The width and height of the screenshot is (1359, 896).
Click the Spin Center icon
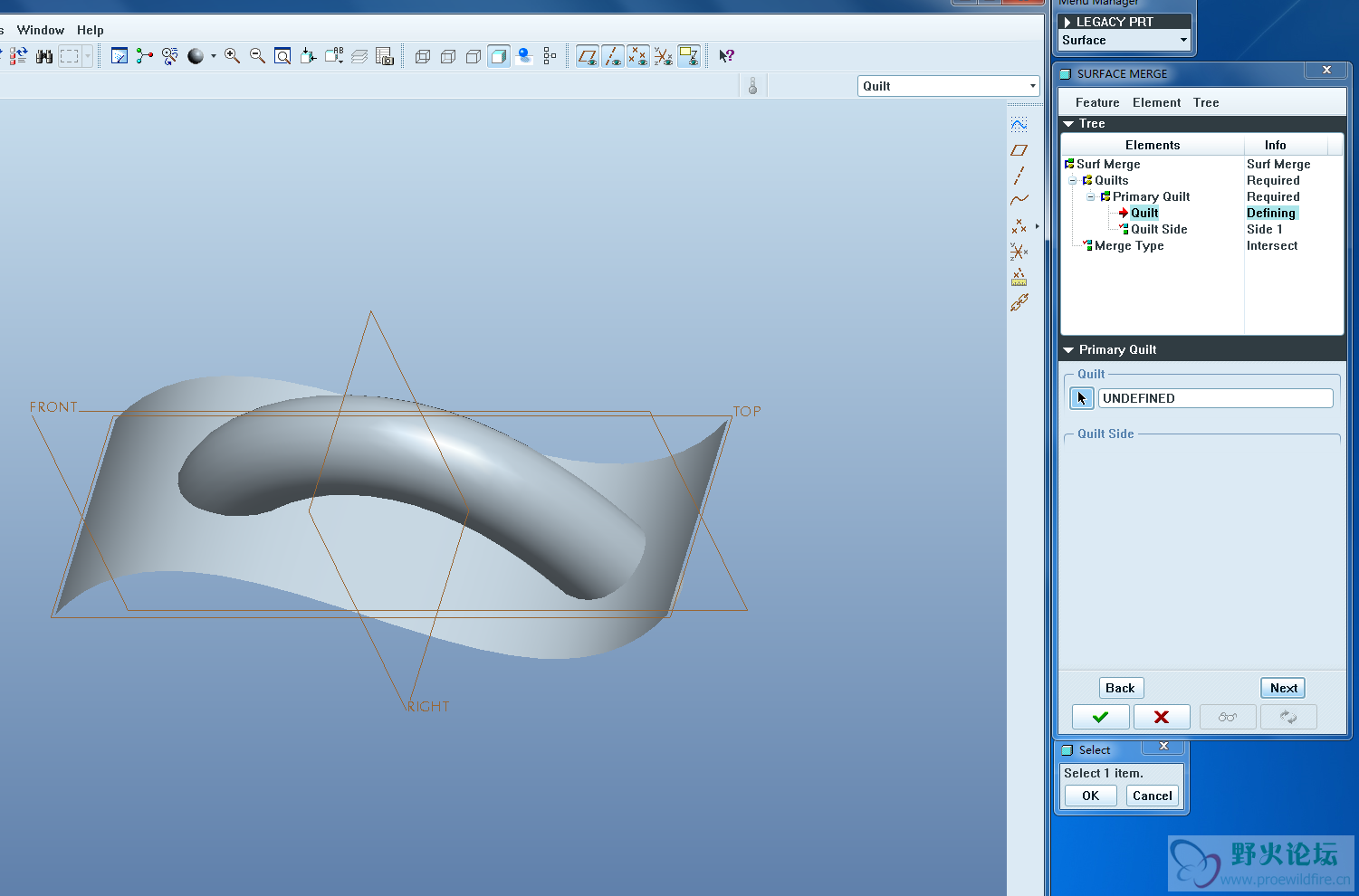coord(145,56)
